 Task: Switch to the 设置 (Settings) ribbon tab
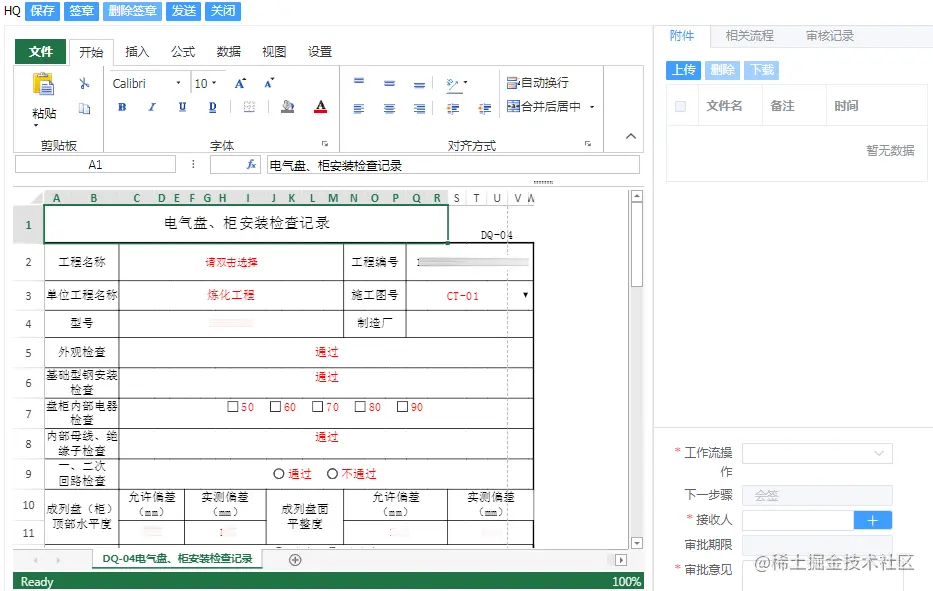click(320, 52)
